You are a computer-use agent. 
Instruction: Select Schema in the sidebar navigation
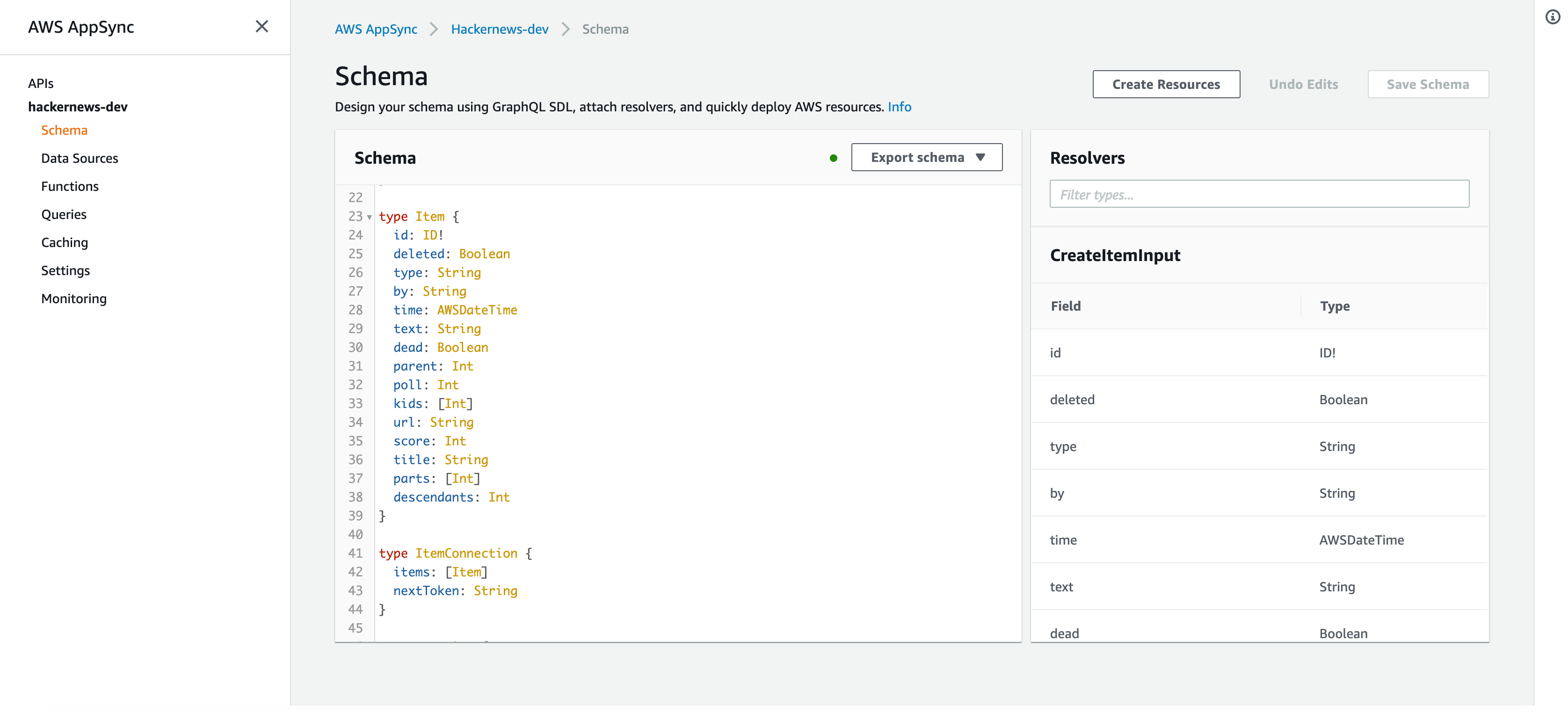65,131
